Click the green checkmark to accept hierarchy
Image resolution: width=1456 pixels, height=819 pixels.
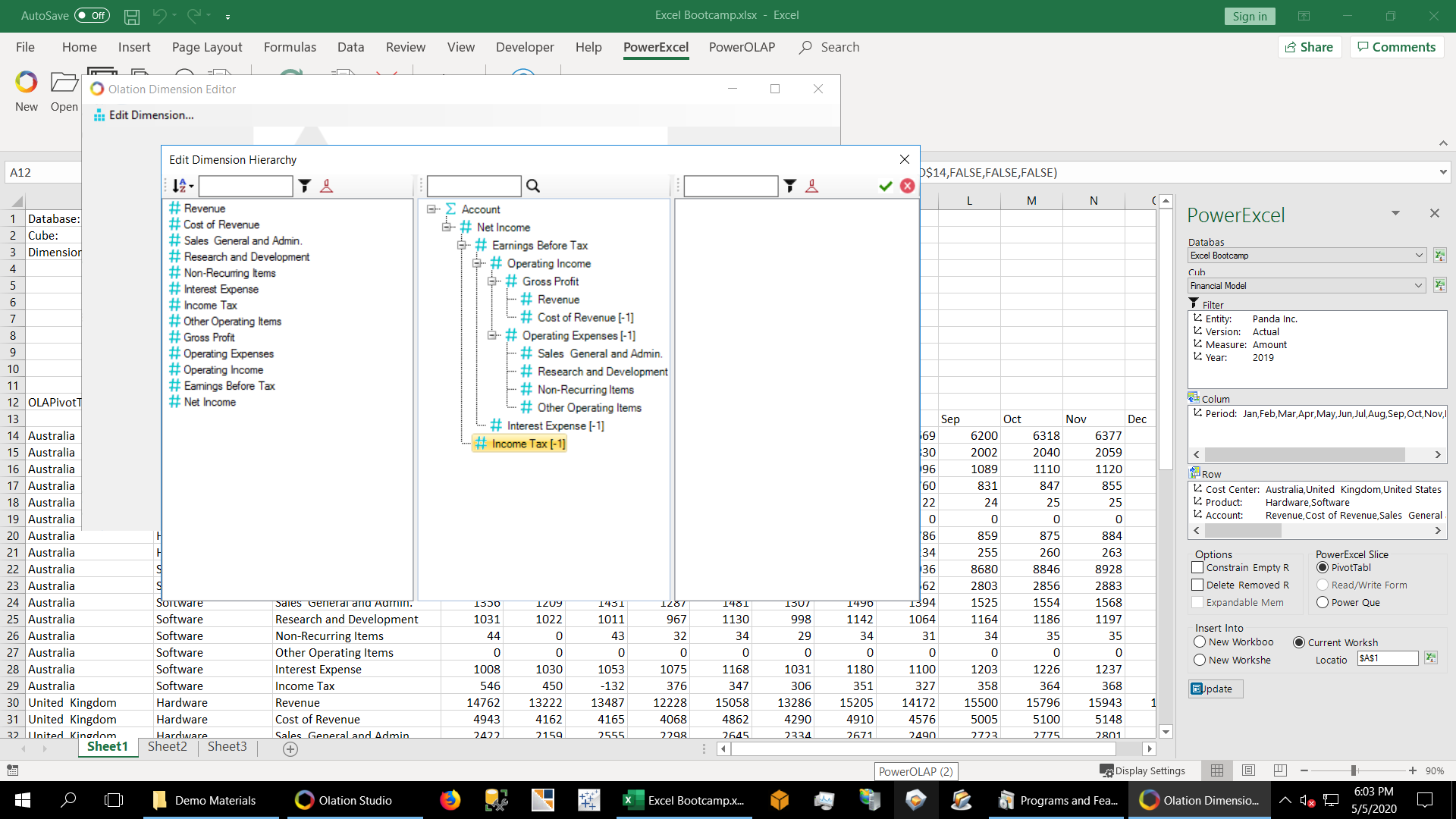(x=885, y=186)
